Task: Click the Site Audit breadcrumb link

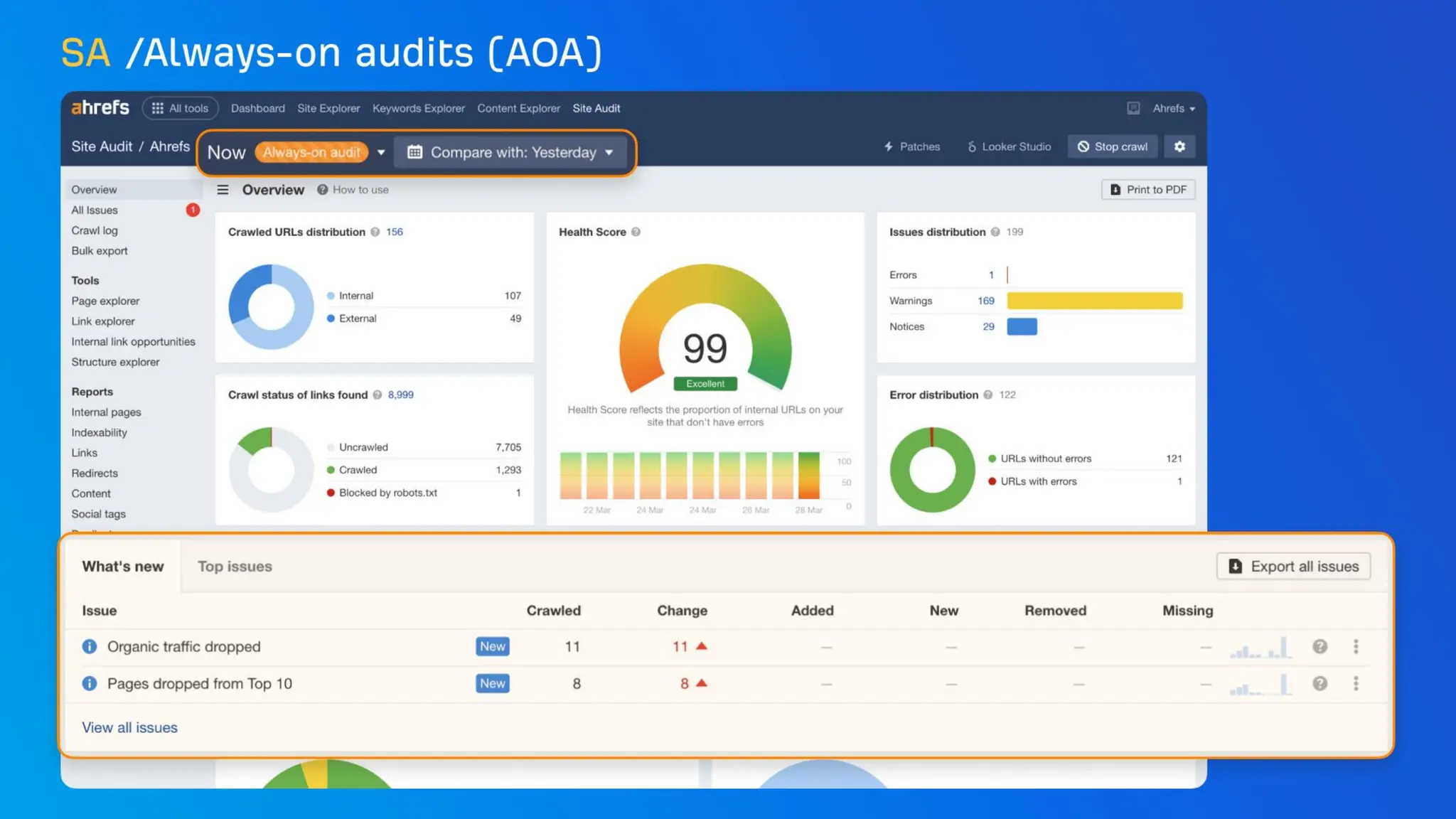Action: [102, 146]
